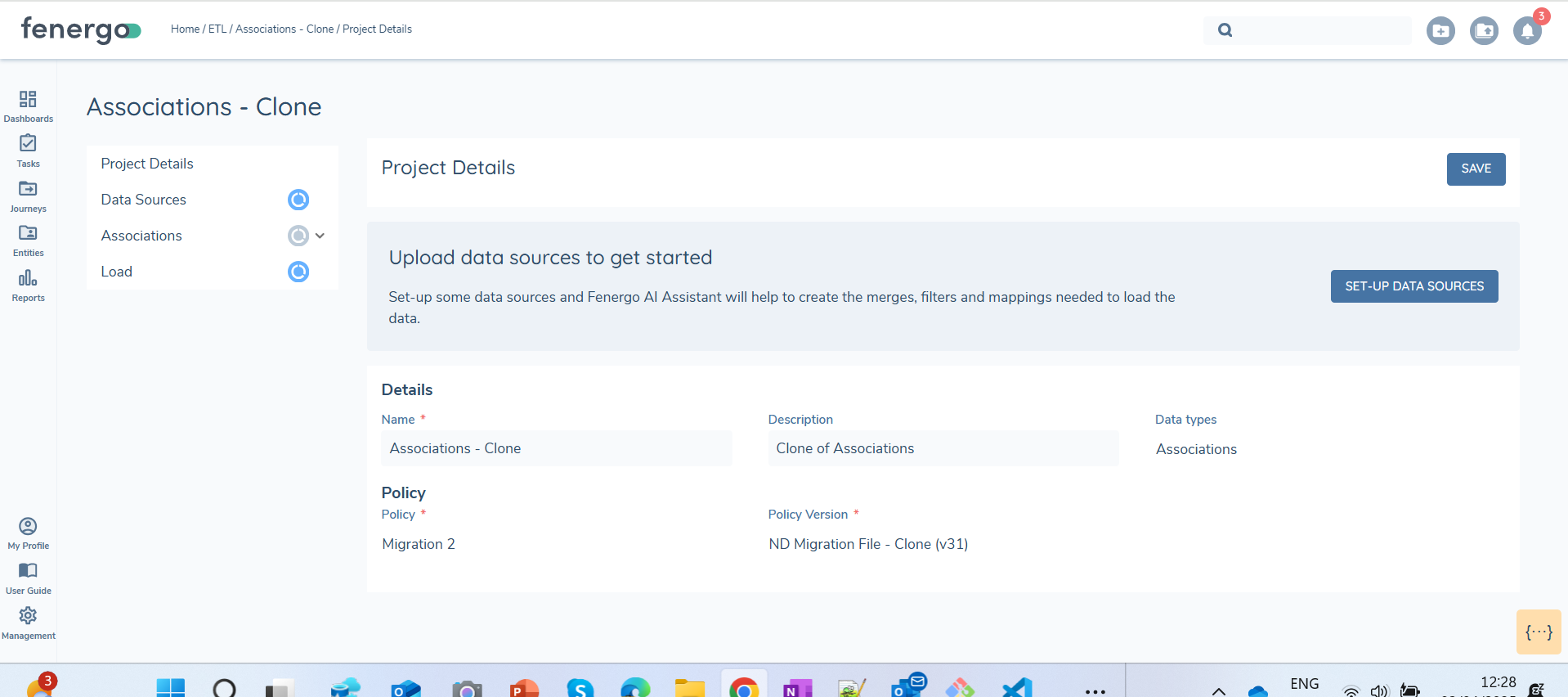Screen dimensions: 1568x697
Task: Click the ETL breadcrumb link
Action: (x=217, y=29)
